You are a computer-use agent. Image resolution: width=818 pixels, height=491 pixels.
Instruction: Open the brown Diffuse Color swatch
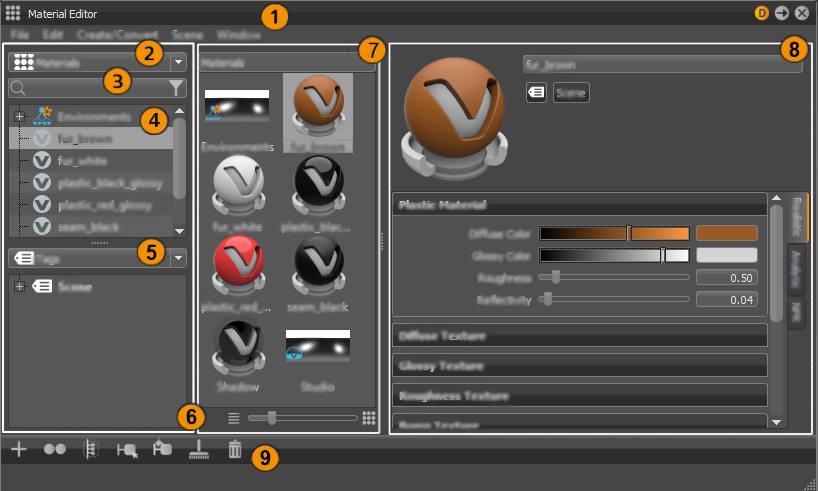[727, 233]
